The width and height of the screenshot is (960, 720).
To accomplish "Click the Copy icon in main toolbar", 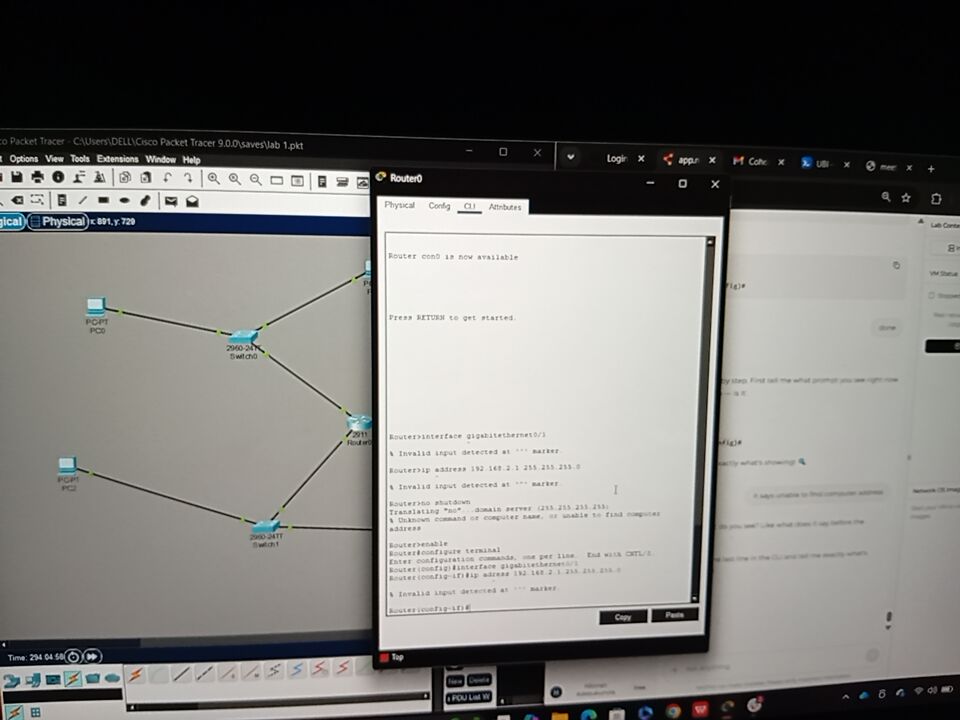I will (125, 178).
